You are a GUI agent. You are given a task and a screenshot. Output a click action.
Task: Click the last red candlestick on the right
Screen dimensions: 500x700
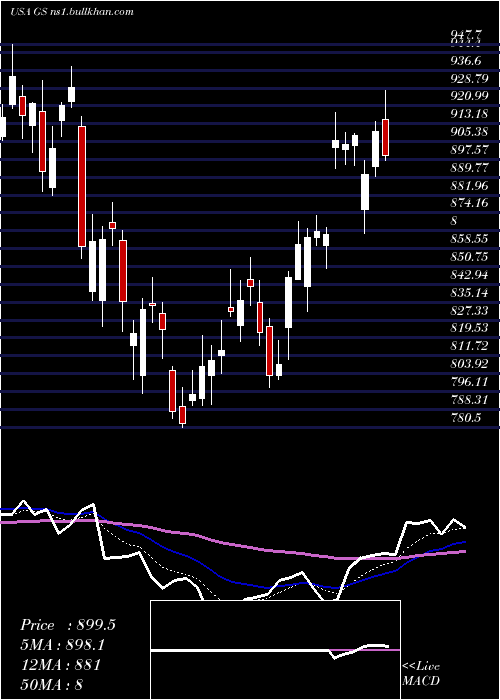click(x=385, y=138)
